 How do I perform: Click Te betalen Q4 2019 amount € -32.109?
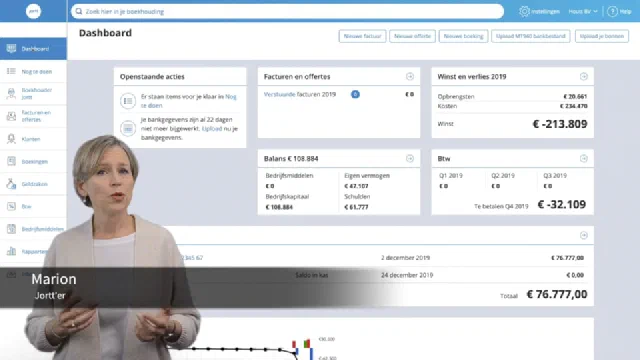562,204
